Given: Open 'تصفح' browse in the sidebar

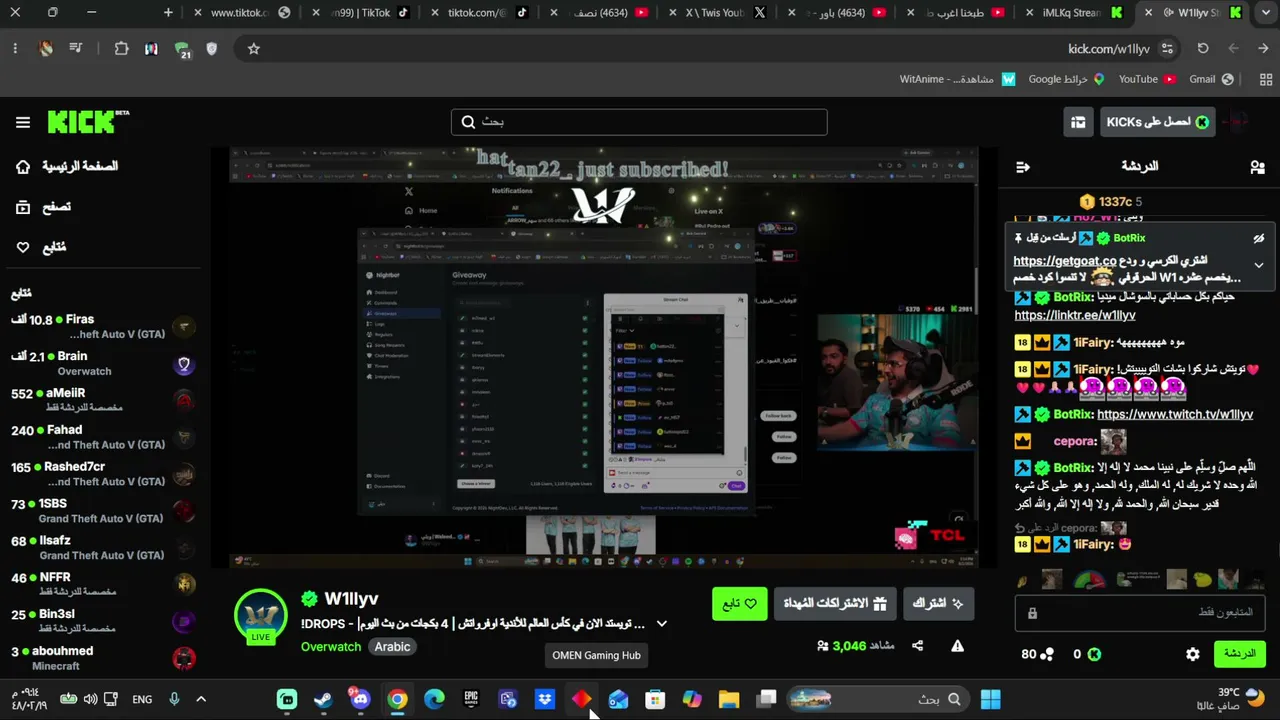Looking at the screenshot, I should pyautogui.click(x=43, y=207).
